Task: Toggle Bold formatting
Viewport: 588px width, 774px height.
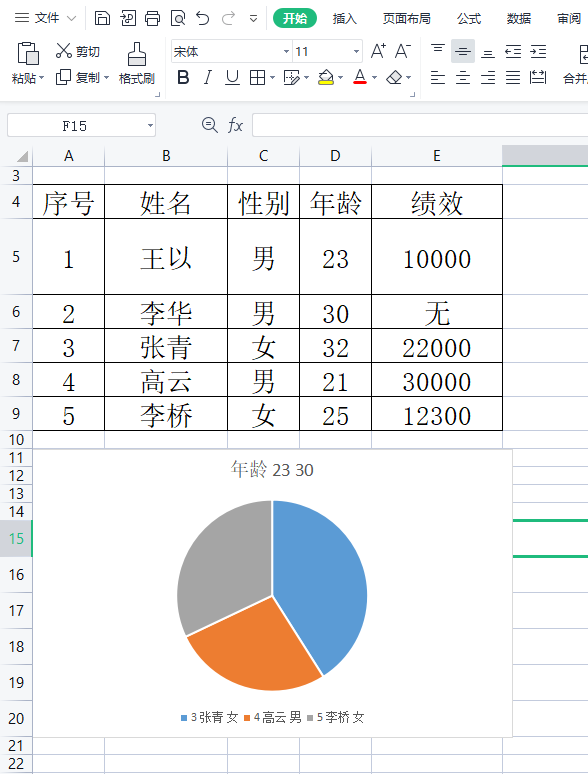Action: click(183, 77)
